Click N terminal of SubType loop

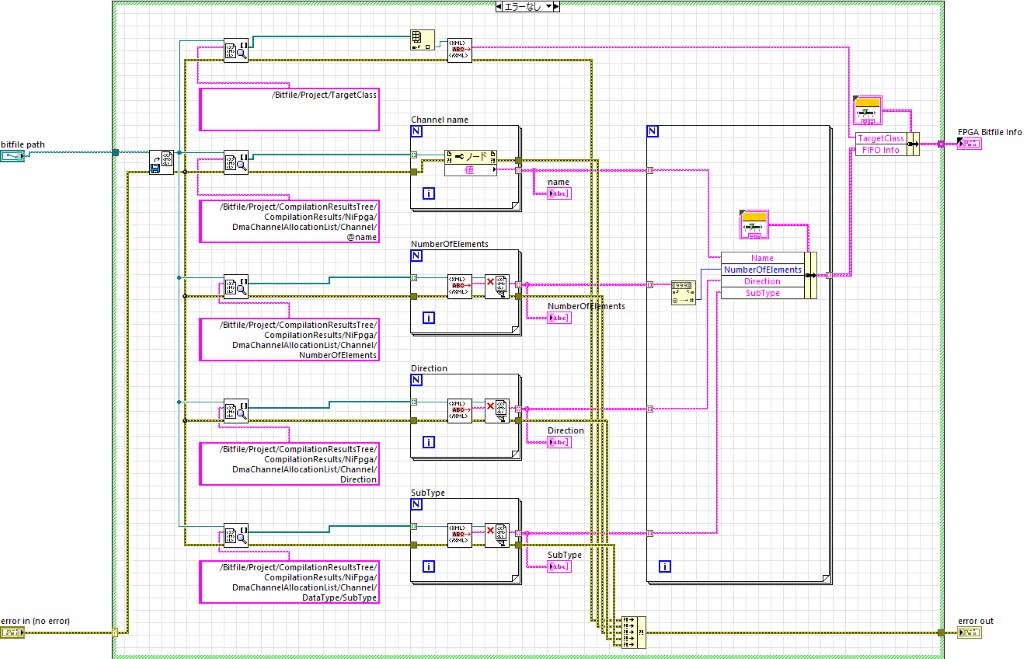417,504
